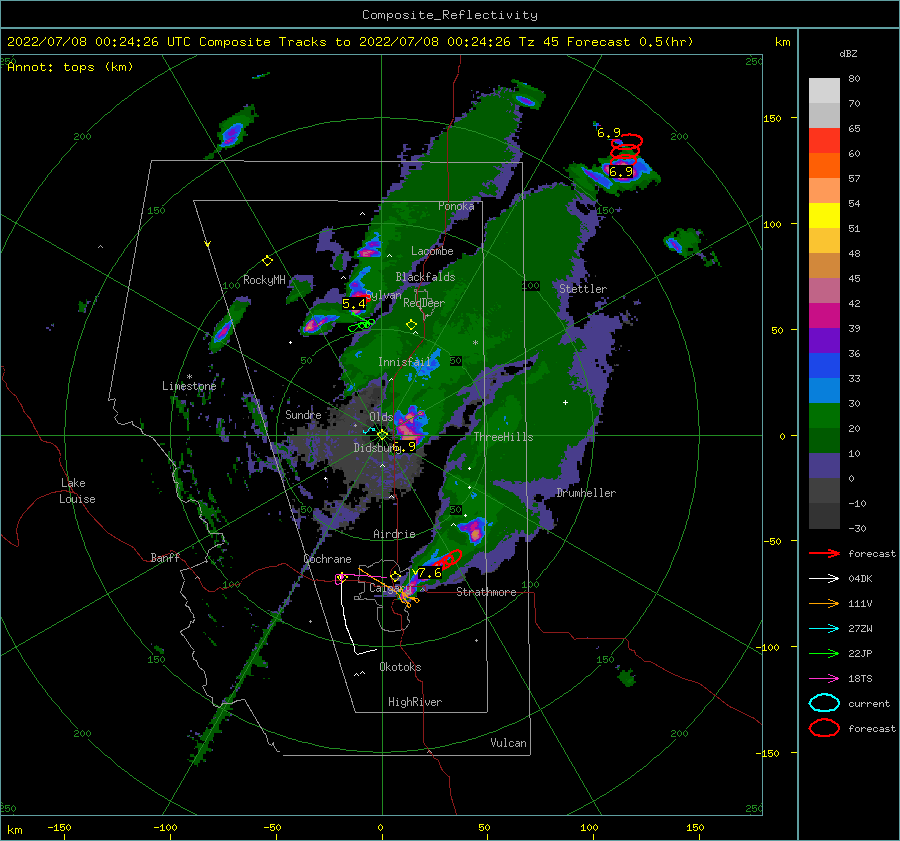Viewport: 900px width, 841px height.
Task: Click the Cochrane city label
Action: pos(327,559)
